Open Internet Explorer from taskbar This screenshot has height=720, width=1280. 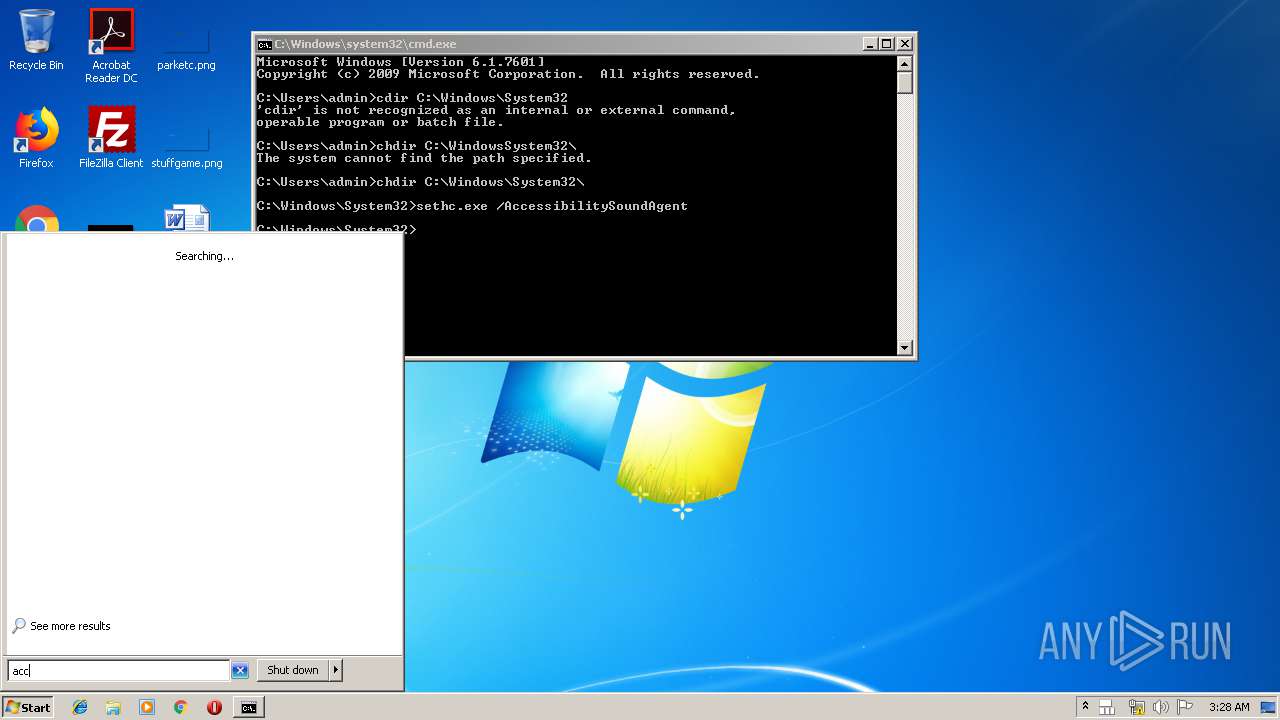[x=80, y=707]
